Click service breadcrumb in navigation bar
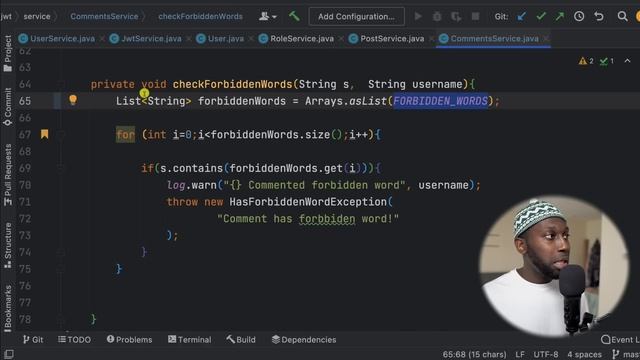 pyautogui.click(x=37, y=16)
